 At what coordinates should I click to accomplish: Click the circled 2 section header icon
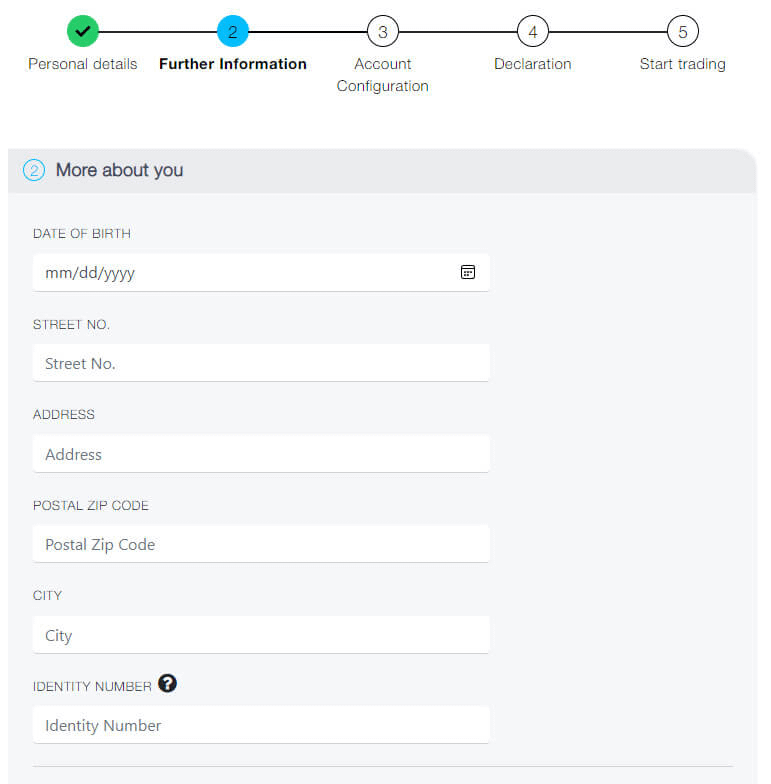click(x=34, y=170)
